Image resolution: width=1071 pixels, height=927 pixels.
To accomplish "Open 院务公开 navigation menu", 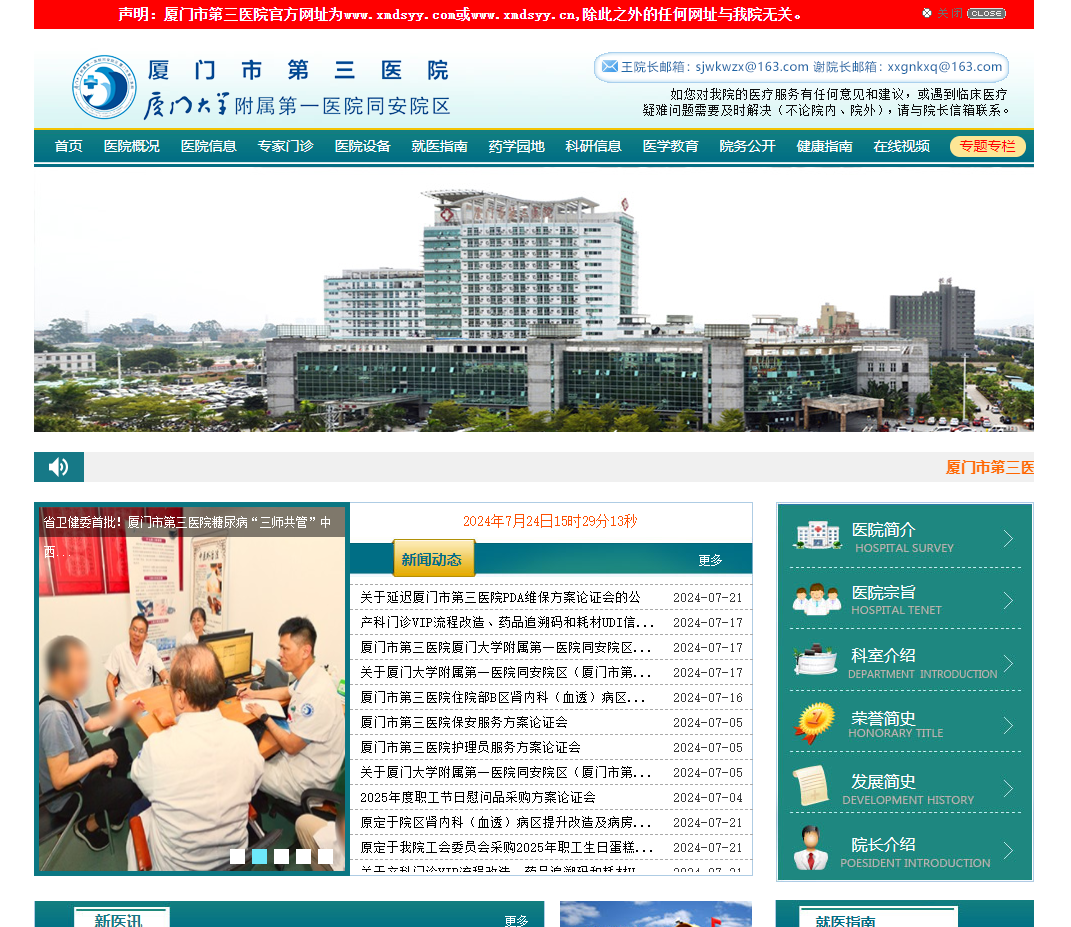I will point(747,146).
